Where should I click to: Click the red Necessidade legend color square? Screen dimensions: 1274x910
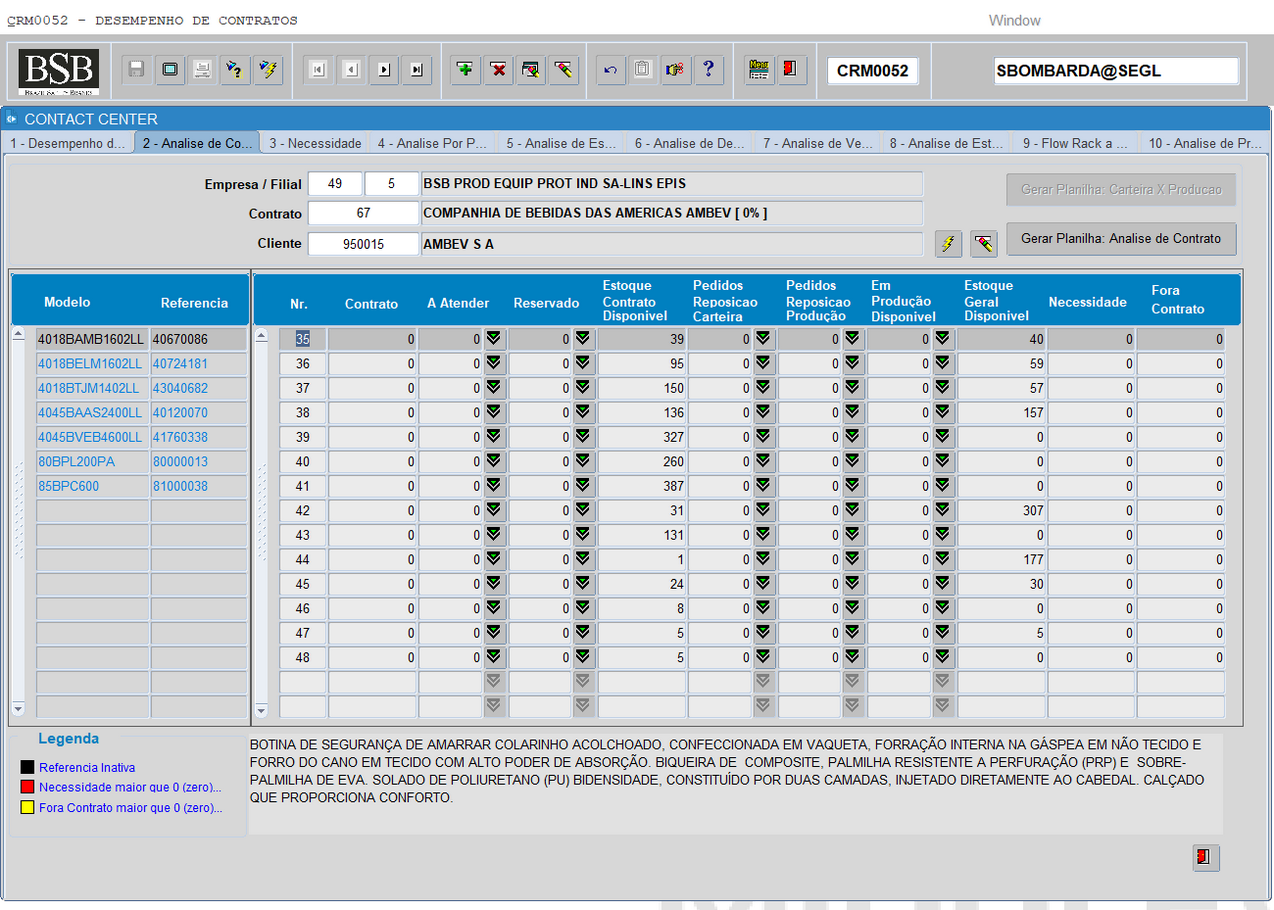point(27,788)
